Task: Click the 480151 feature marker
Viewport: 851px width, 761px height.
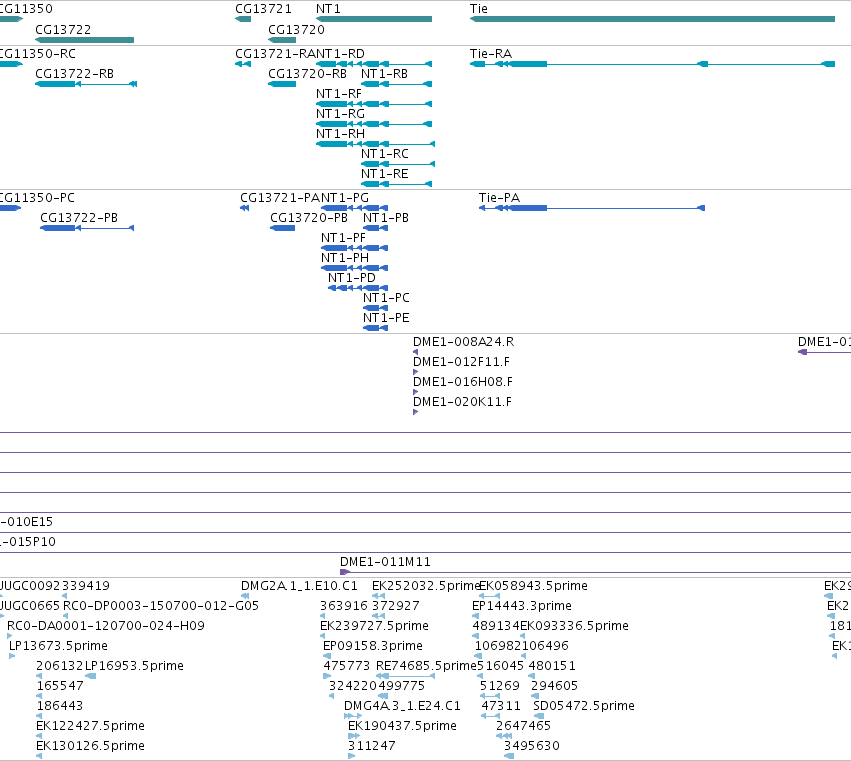Action: point(532,676)
